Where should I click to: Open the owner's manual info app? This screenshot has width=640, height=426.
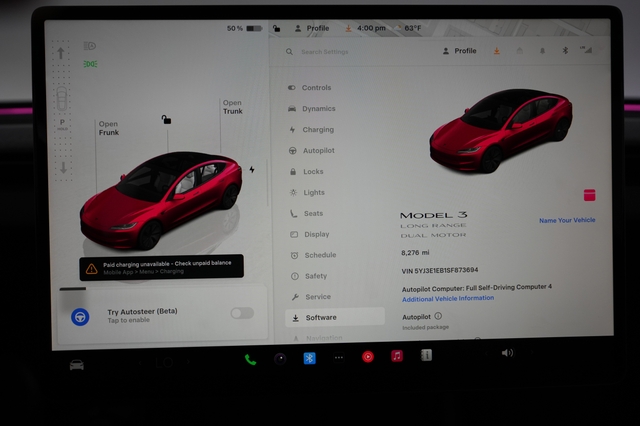click(426, 355)
